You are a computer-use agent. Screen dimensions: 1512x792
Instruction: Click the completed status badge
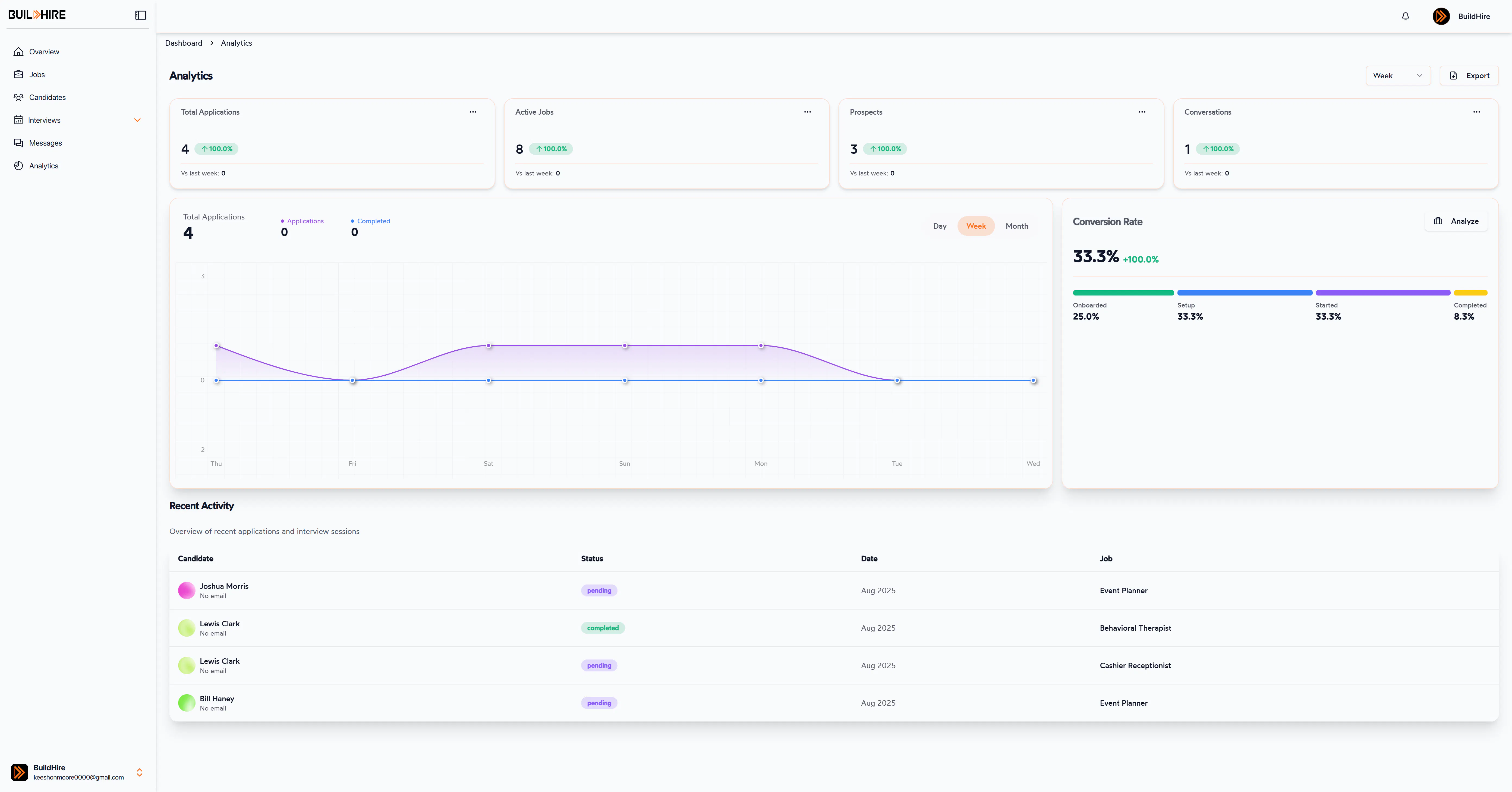(x=603, y=628)
